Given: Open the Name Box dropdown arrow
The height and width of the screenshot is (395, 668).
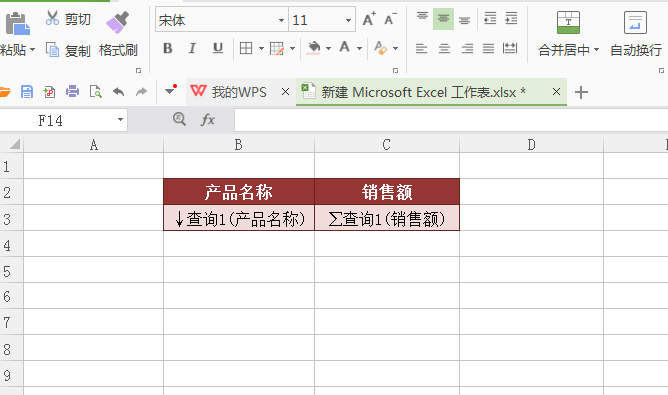Looking at the screenshot, I should pyautogui.click(x=121, y=120).
